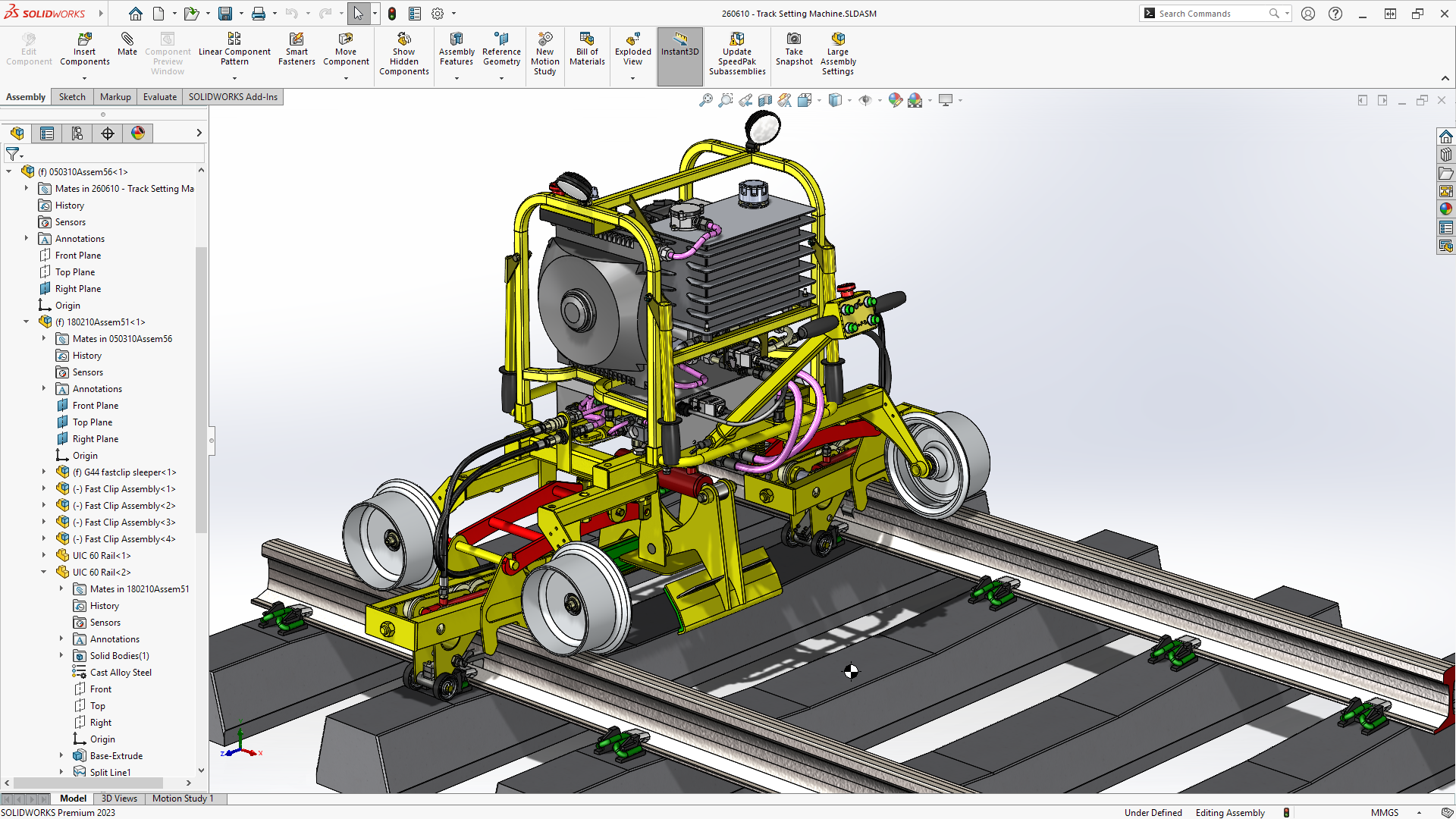Toggle the Exploded View mode
This screenshot has height=819, width=1456.
[632, 48]
